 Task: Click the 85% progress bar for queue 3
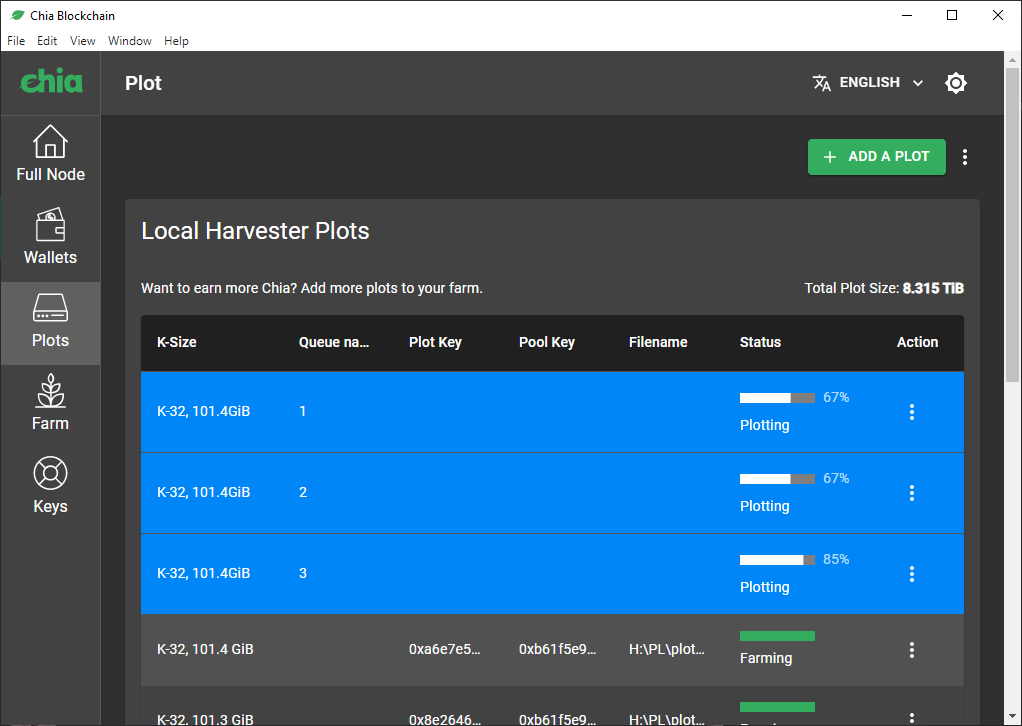777,560
